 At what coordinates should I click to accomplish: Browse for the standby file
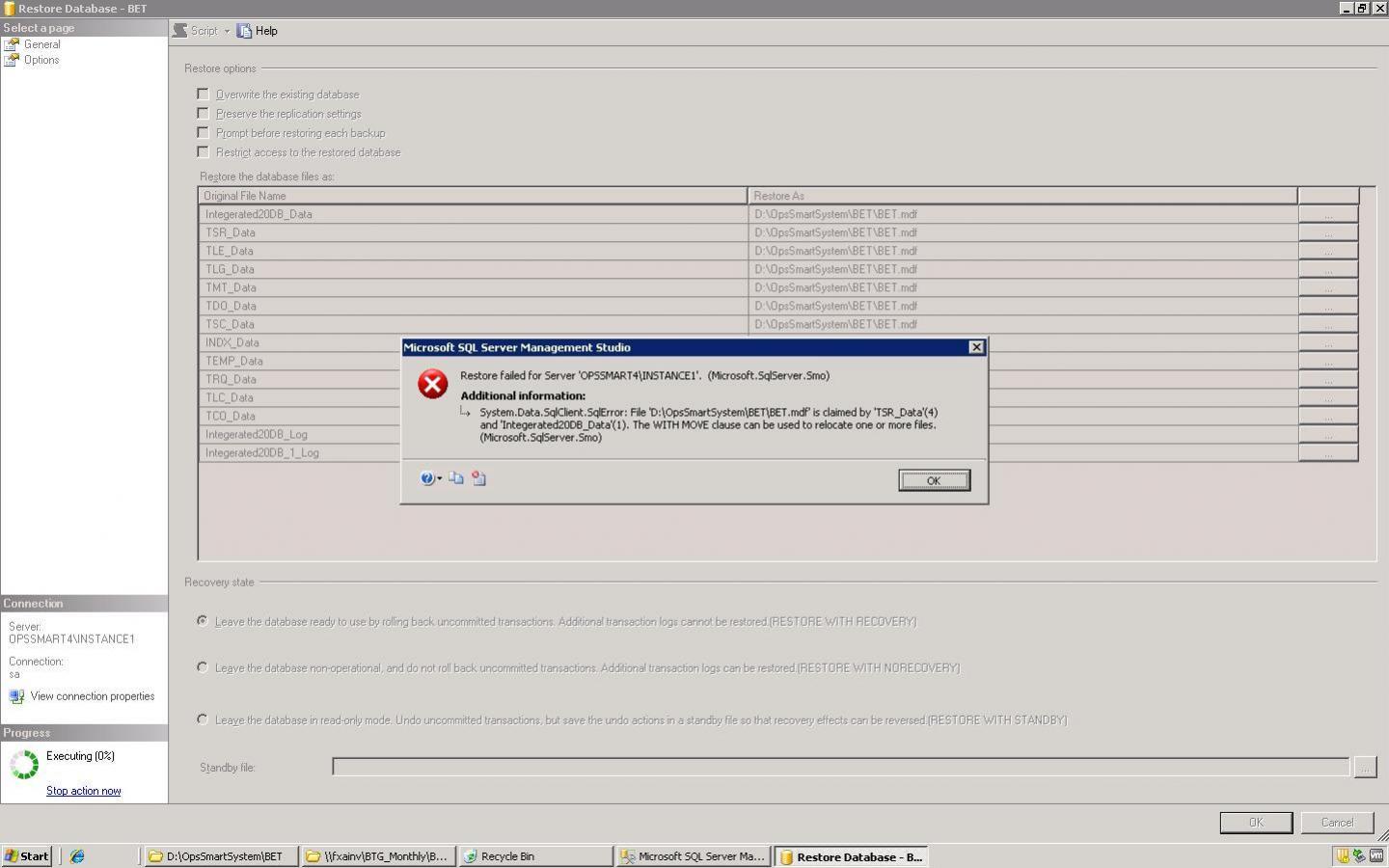coord(1365,767)
